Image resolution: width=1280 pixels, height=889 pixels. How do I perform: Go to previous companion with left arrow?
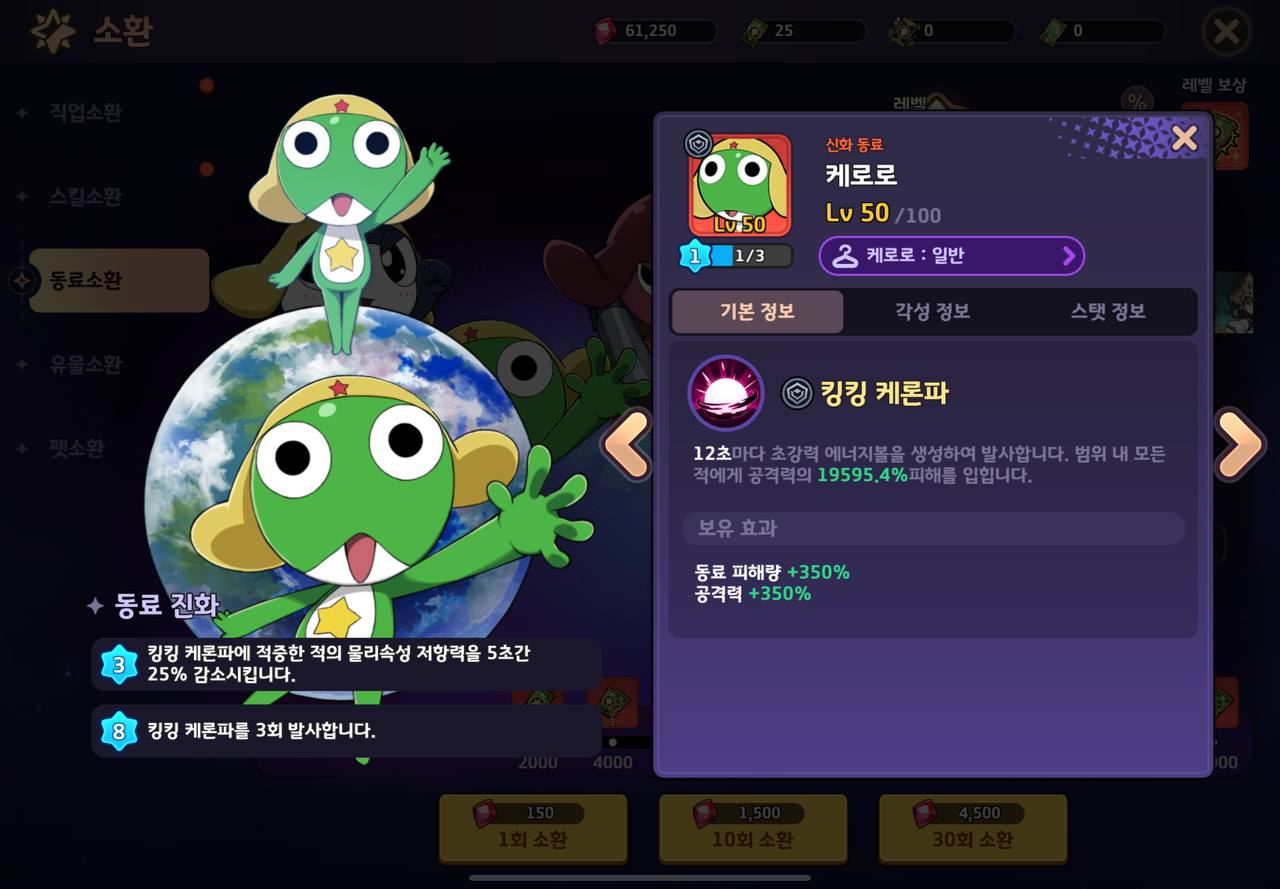click(x=627, y=446)
